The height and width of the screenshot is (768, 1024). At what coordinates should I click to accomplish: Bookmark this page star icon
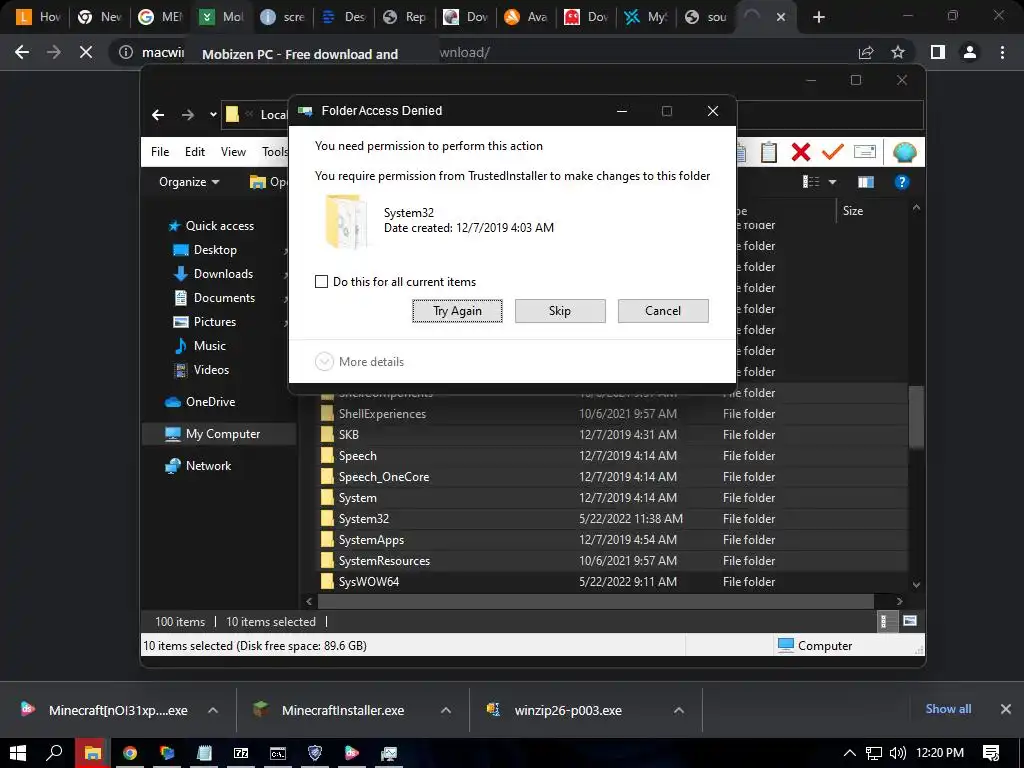(x=898, y=52)
